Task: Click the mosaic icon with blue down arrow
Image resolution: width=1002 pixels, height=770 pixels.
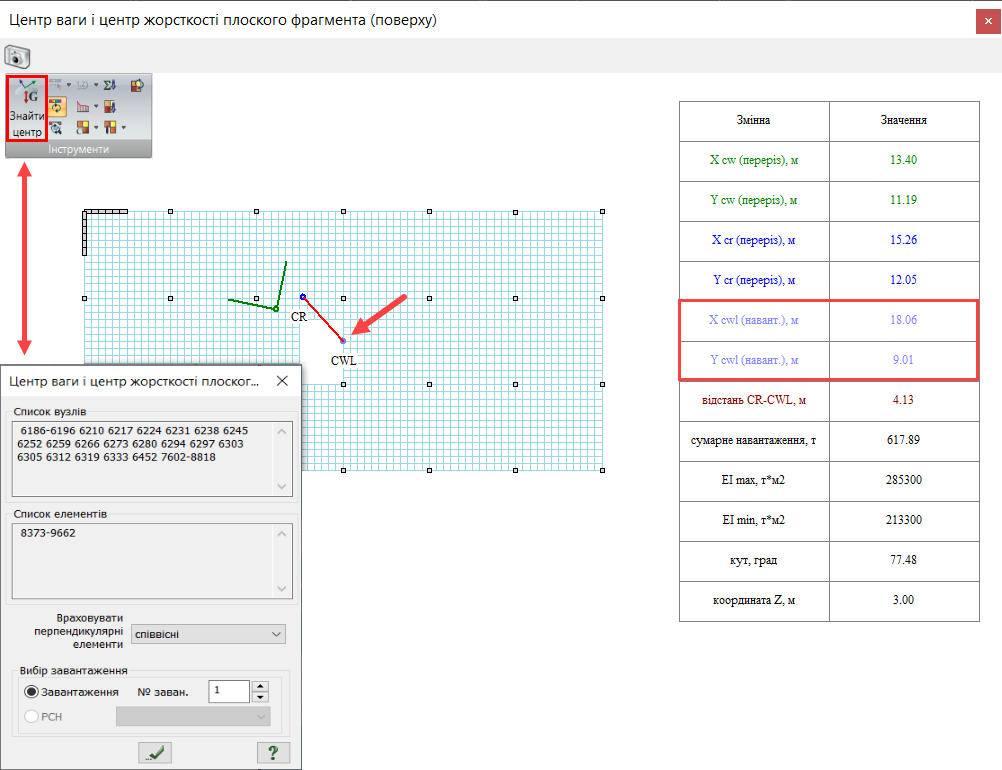Action: click(x=110, y=107)
